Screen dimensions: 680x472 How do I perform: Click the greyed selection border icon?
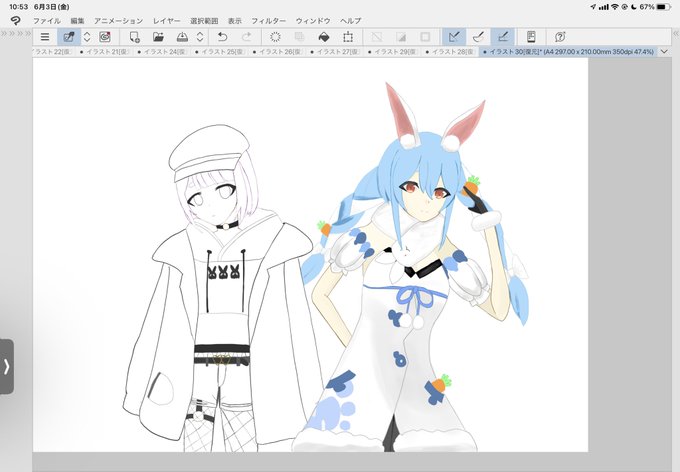tap(425, 37)
